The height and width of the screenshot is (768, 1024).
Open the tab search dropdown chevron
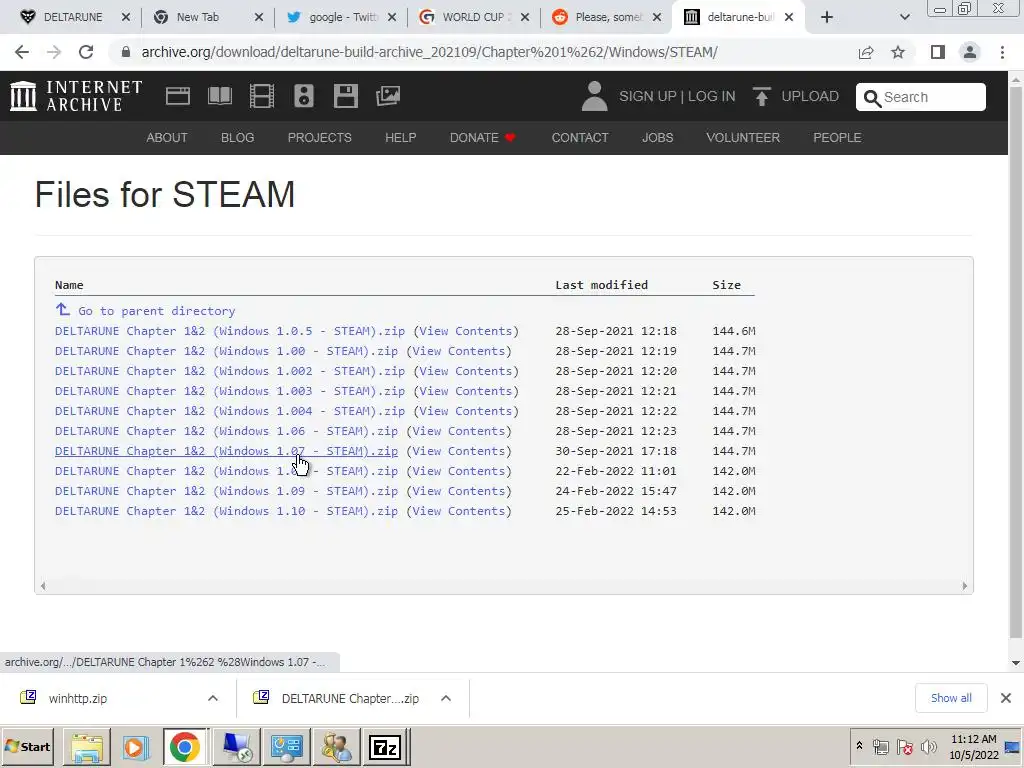tap(904, 17)
